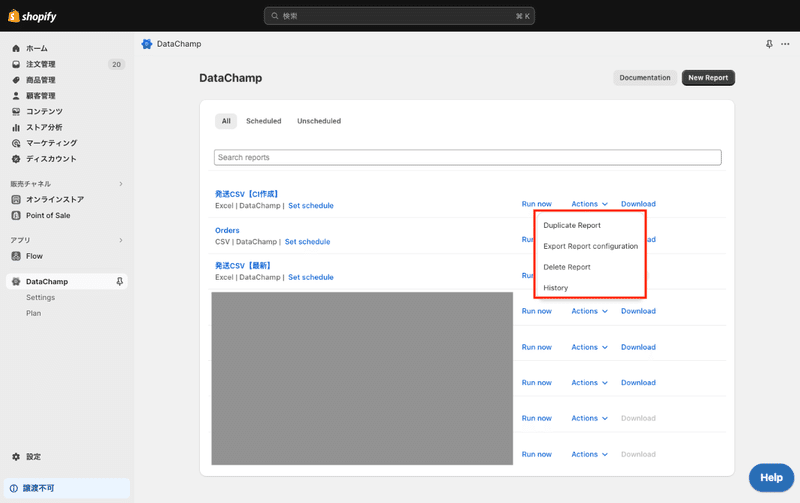Open the ホーム home icon in sidebar
This screenshot has height=503, width=800.
tap(16, 48)
